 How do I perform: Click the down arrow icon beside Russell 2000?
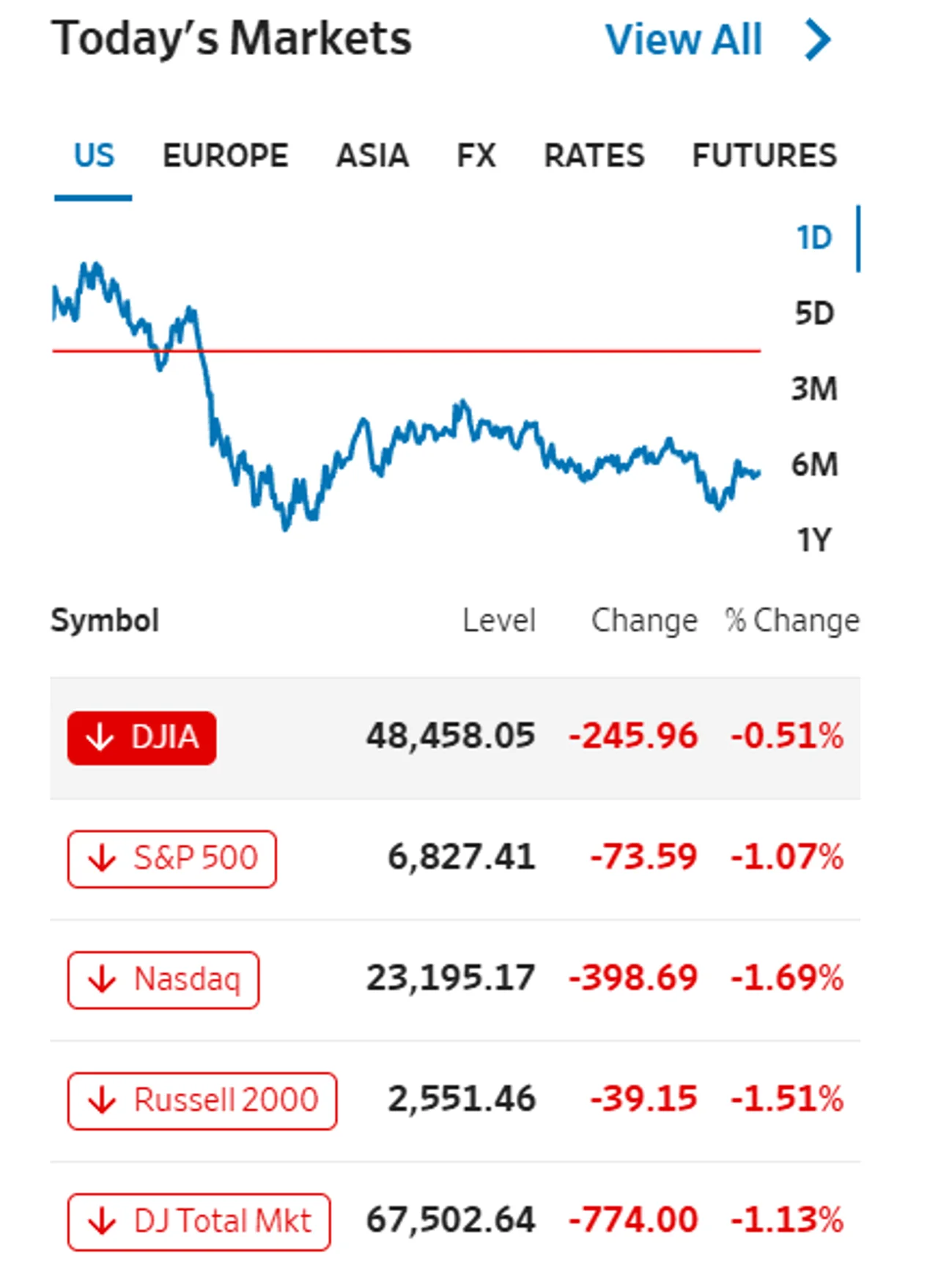103,1100
